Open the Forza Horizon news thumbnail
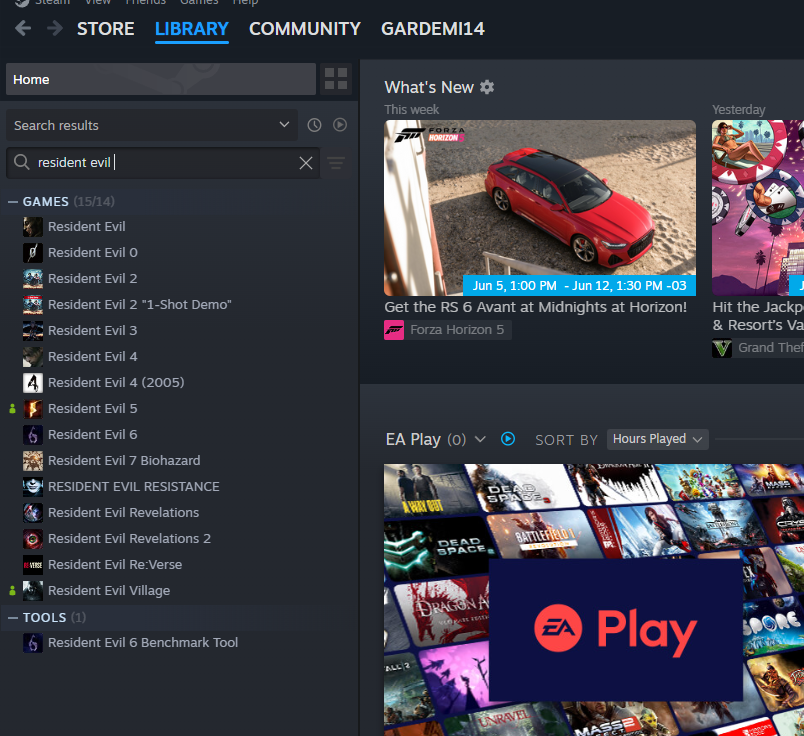This screenshot has width=804, height=736. pos(540,208)
